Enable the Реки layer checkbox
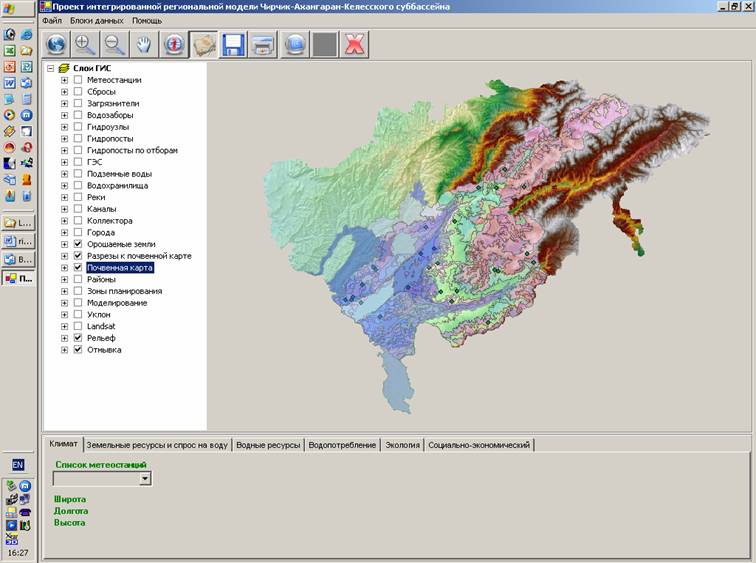 click(78, 197)
